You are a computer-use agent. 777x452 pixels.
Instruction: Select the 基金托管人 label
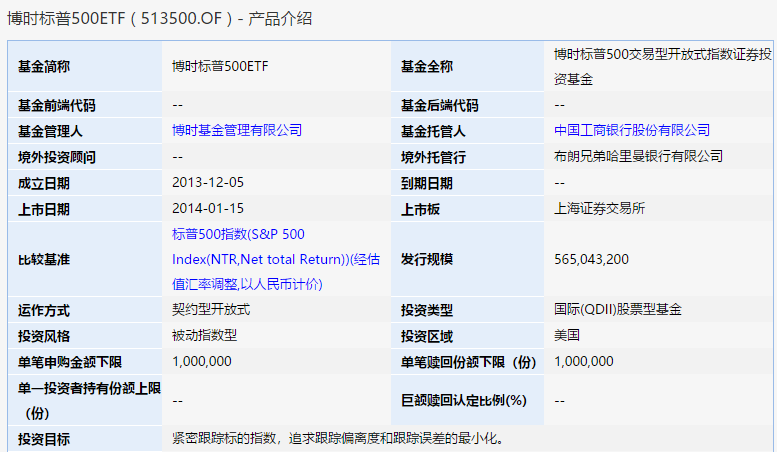(x=433, y=131)
